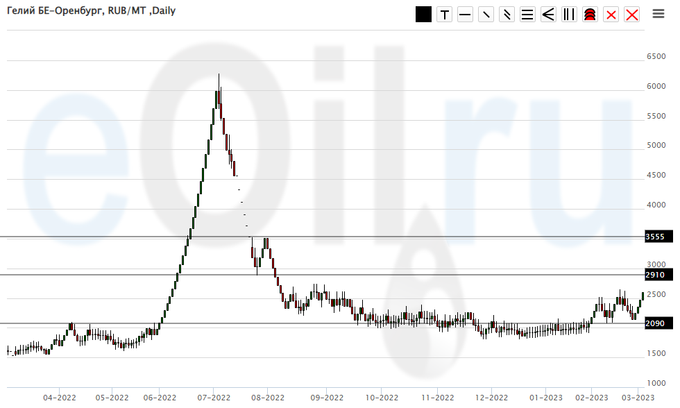Image resolution: width=680 pixels, height=408 pixels.
Task: Open the hamburger chart menu
Action: point(659,14)
